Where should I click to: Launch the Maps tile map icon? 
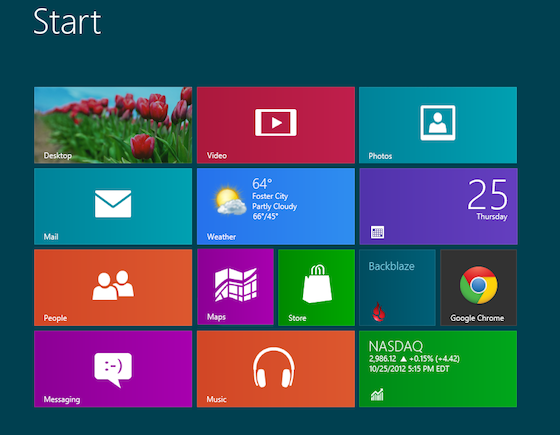click(x=235, y=285)
